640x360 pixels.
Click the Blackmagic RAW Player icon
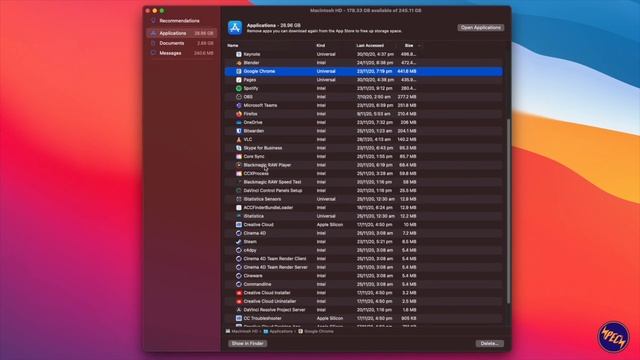click(239, 165)
